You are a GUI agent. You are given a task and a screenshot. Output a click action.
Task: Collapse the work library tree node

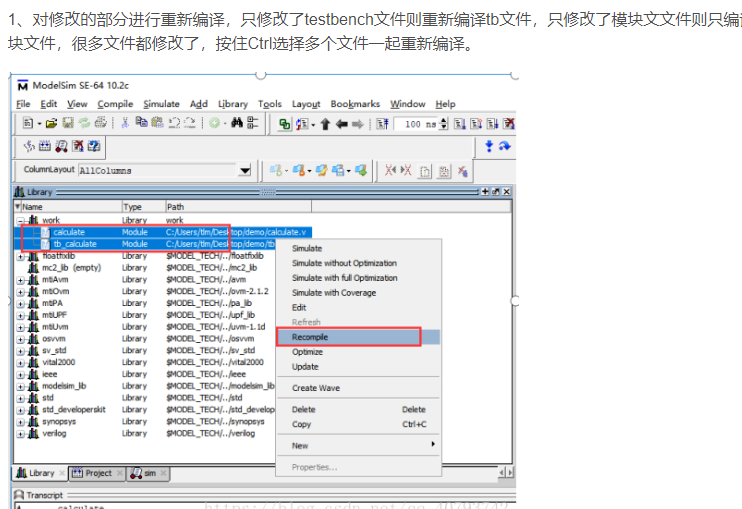coord(20,220)
